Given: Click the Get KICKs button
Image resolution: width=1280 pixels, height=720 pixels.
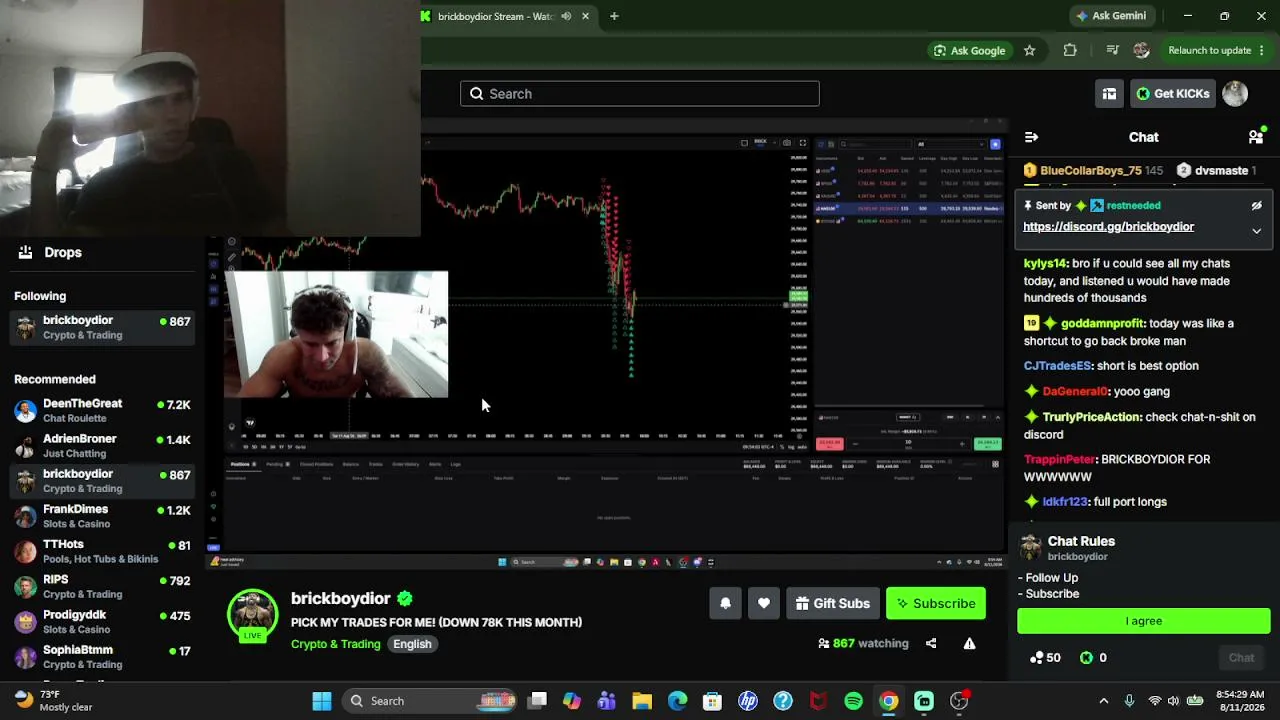Looking at the screenshot, I should click(1172, 94).
